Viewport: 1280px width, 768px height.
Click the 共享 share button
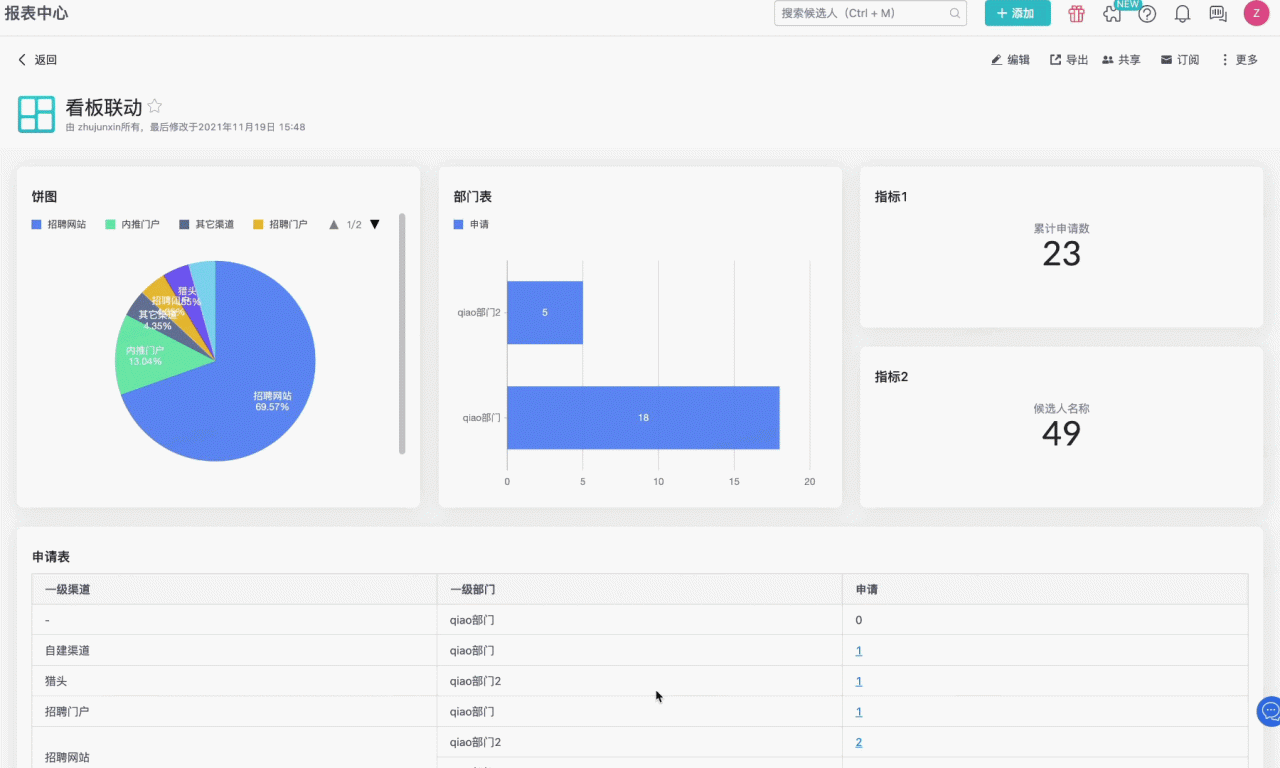coord(1121,60)
